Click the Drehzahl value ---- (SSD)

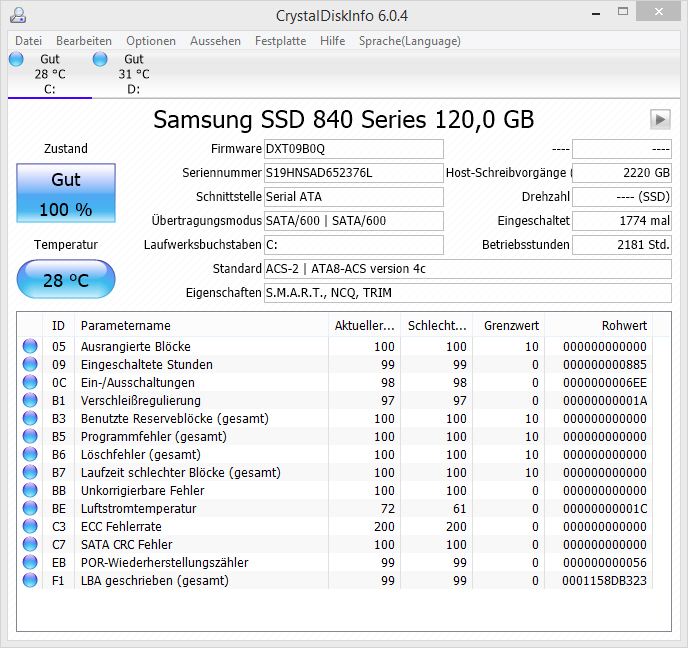(x=622, y=197)
